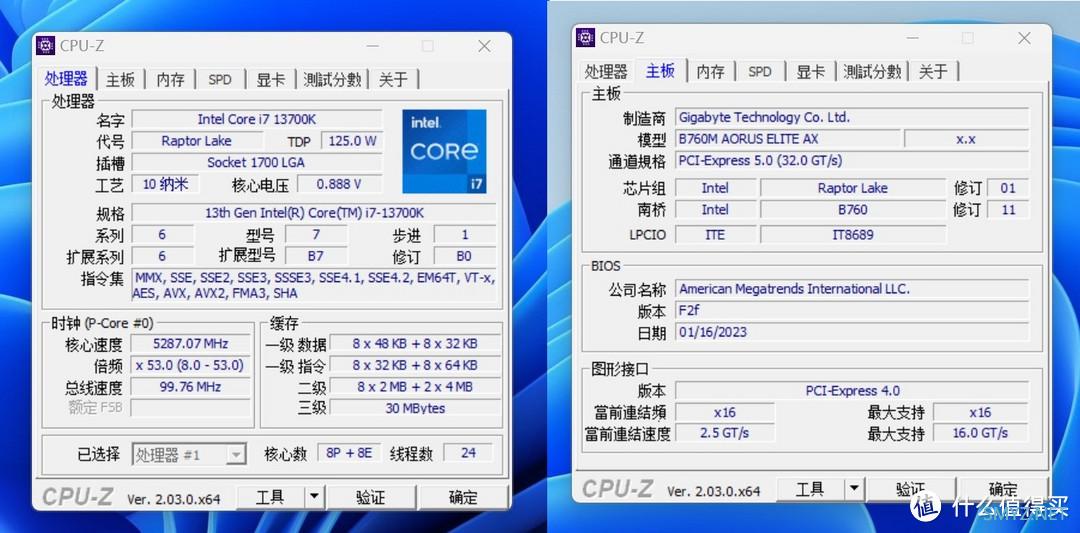
Task: Open the 关于 tab in the left window
Action: pyautogui.click(x=393, y=80)
